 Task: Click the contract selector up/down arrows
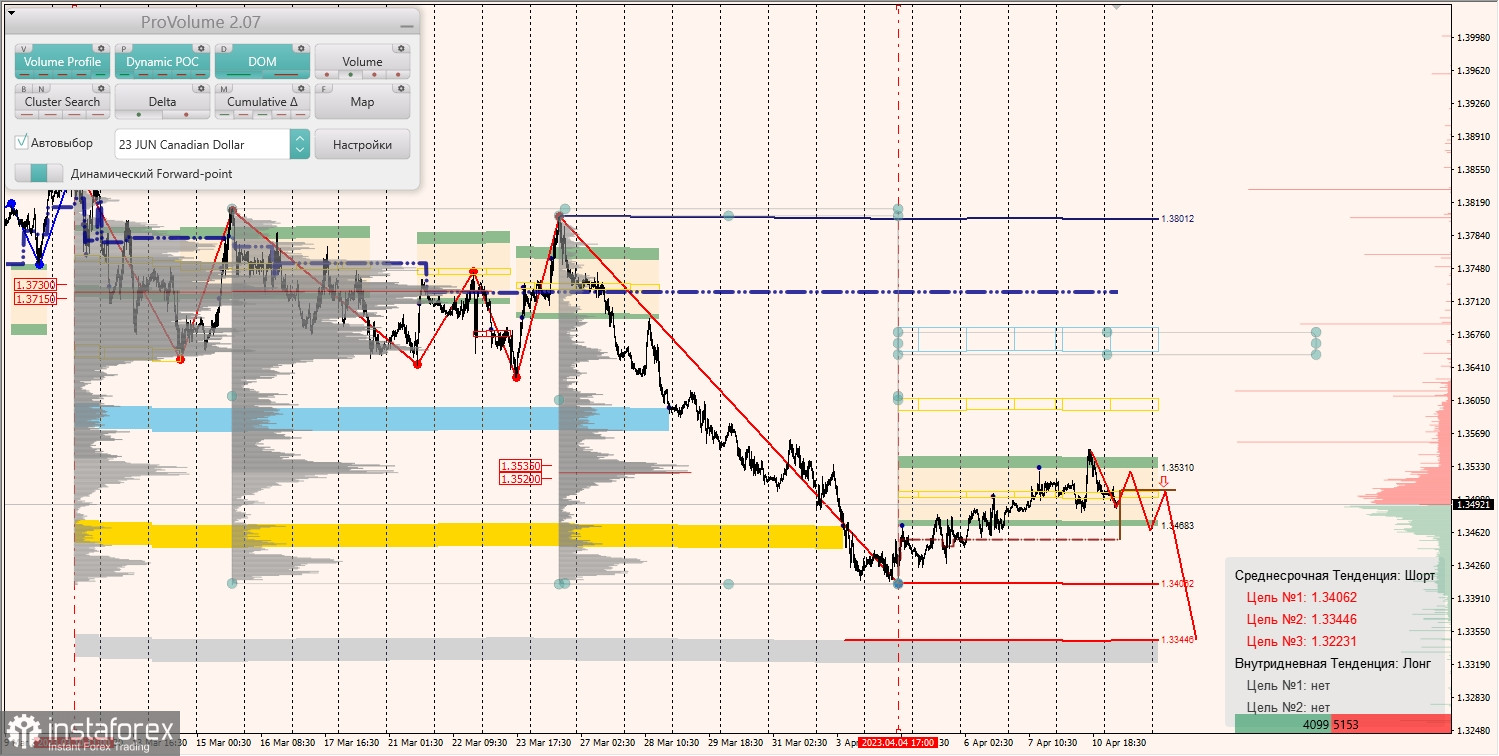point(300,144)
